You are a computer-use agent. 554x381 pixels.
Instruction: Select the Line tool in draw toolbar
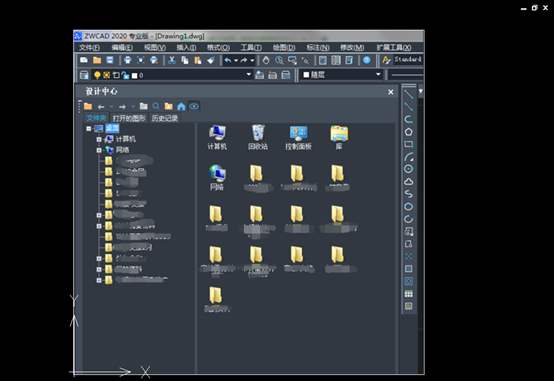408,94
